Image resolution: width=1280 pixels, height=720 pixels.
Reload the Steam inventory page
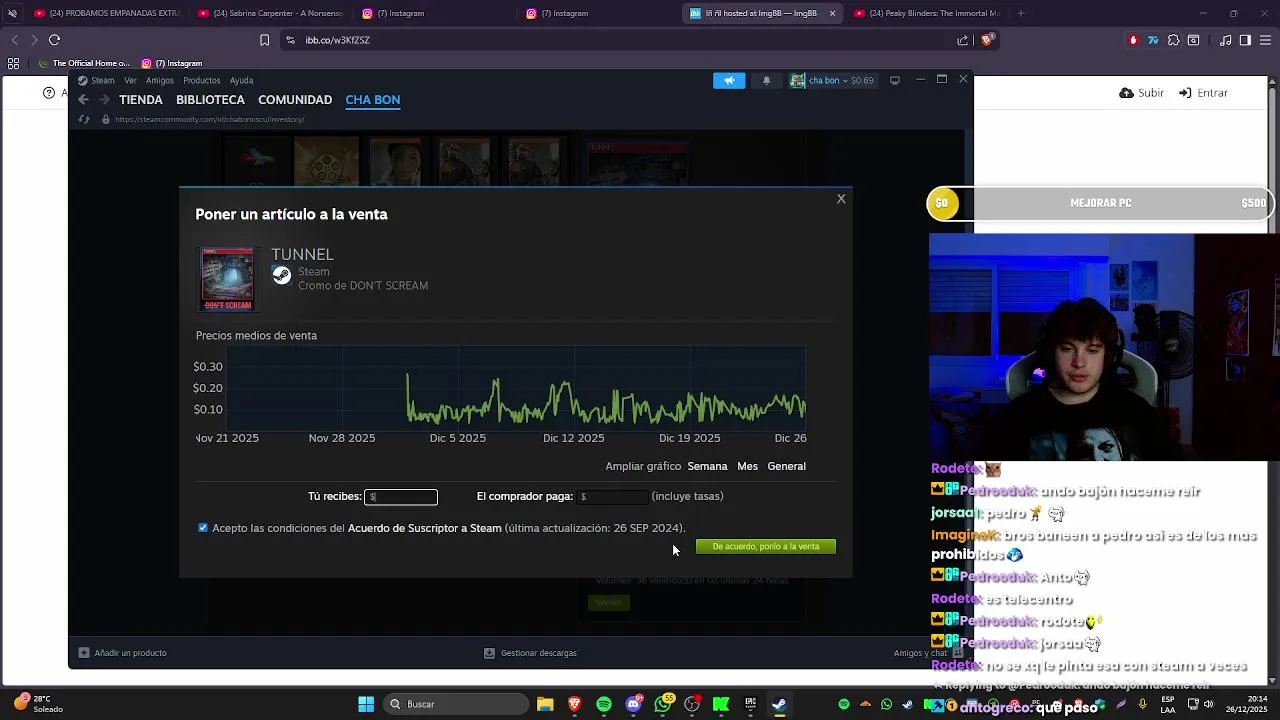click(x=84, y=119)
